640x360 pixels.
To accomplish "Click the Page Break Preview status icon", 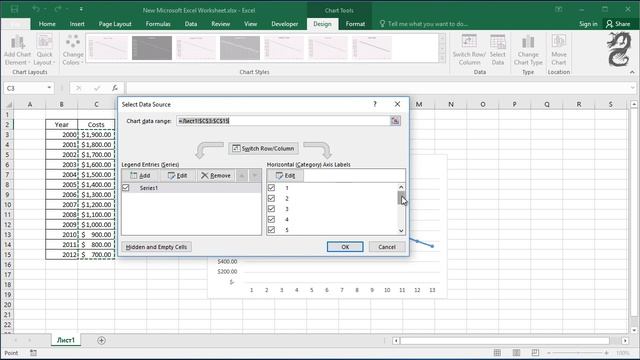I will [535, 353].
